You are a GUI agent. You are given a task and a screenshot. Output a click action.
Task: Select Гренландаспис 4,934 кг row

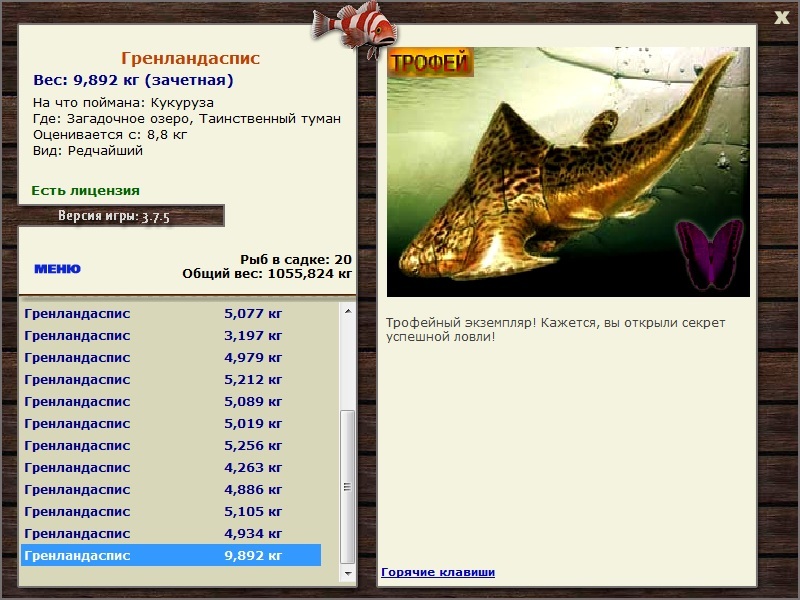coord(171,533)
